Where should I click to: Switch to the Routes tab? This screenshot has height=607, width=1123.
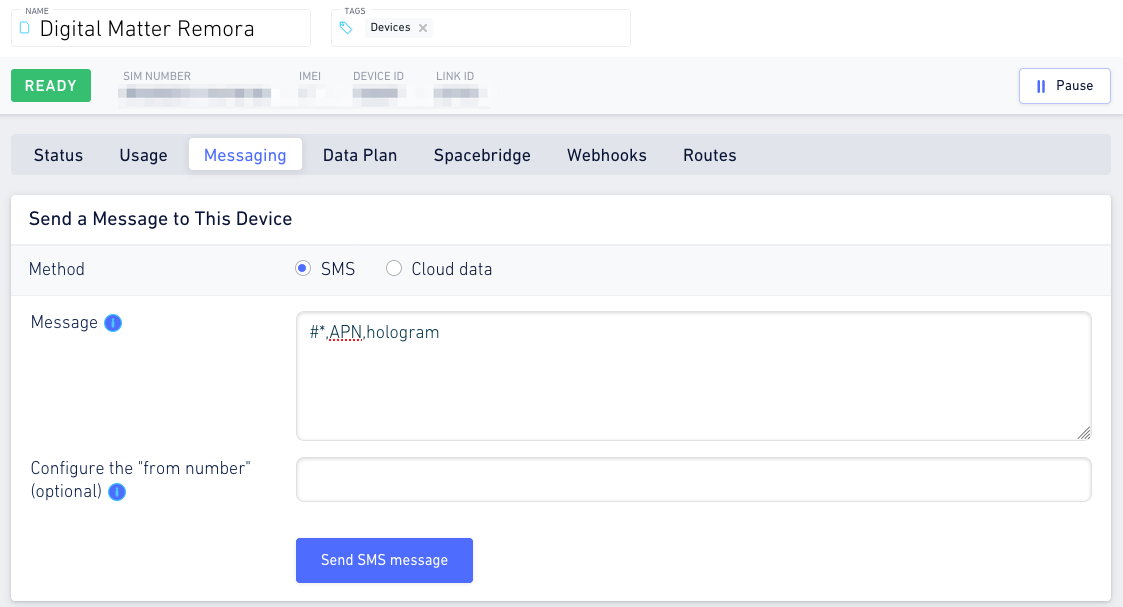click(710, 155)
